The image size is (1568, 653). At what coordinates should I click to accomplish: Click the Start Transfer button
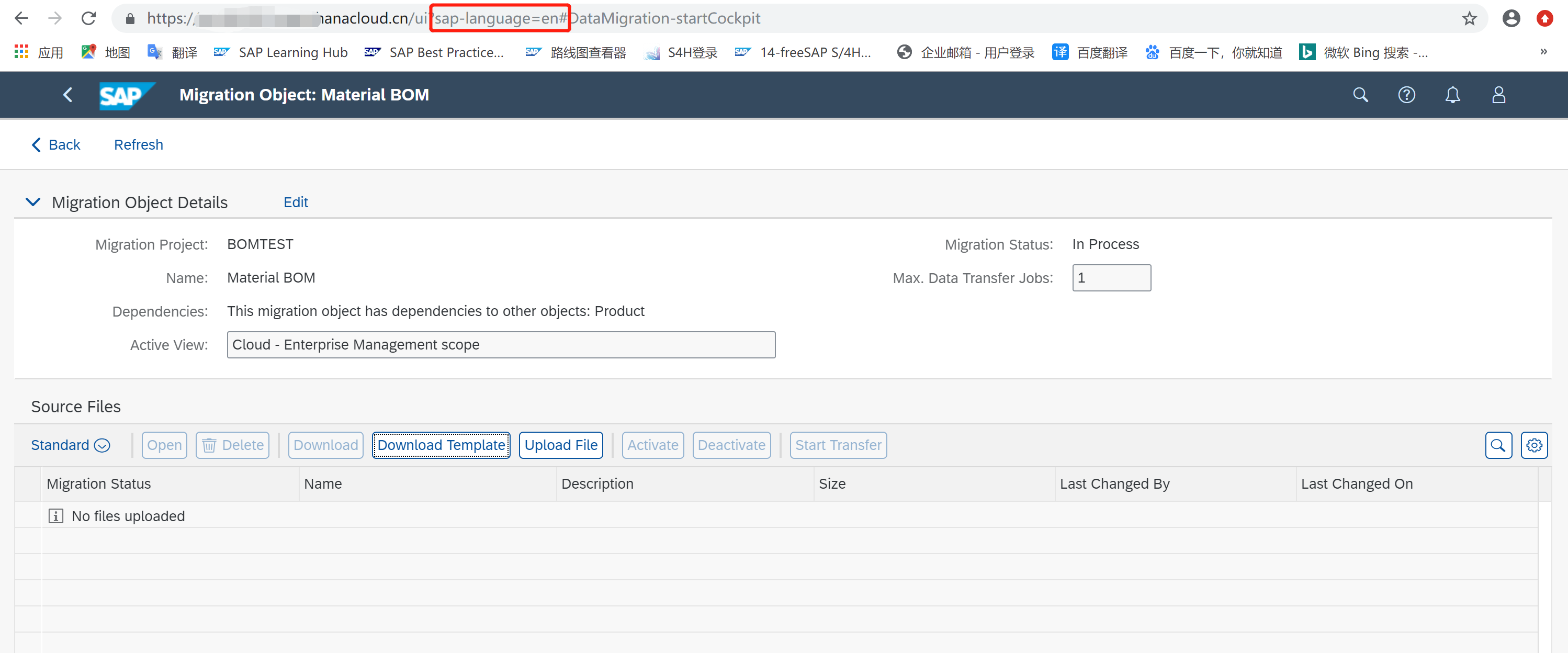(x=838, y=445)
